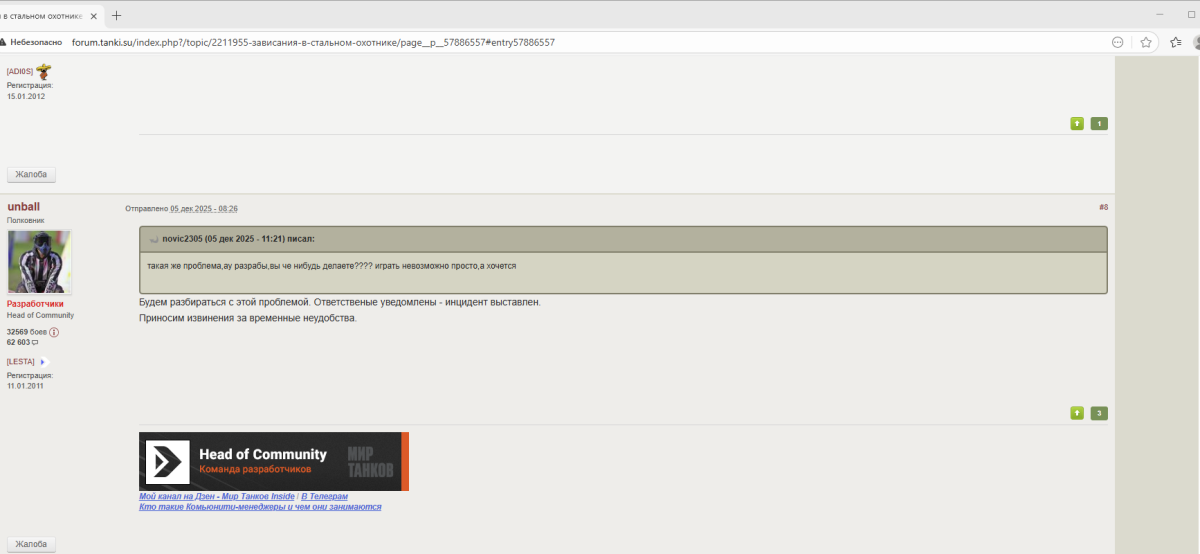Report unball's post via bottom Жалоба button

pyautogui.click(x=31, y=544)
